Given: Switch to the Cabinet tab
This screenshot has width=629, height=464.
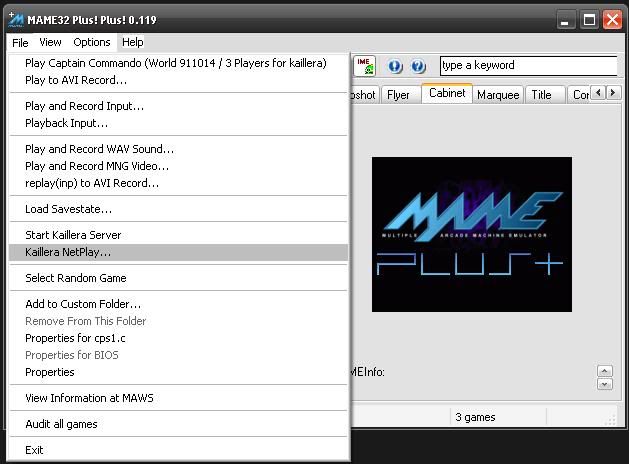Looking at the screenshot, I should click(x=447, y=93).
